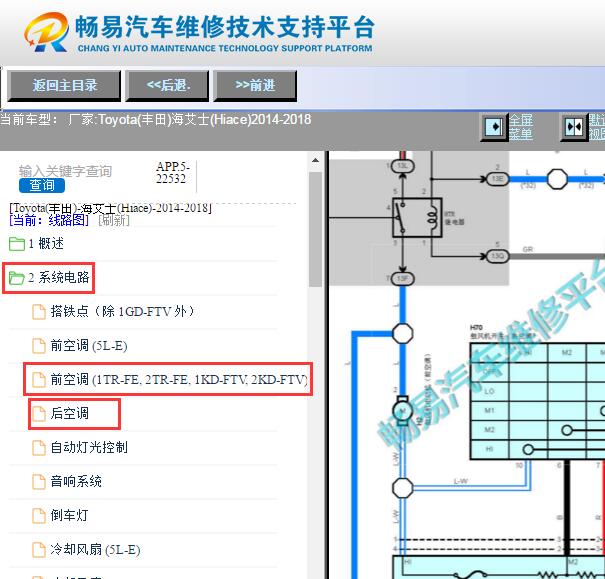Open the 前空调 (5L-E) document
The width and height of the screenshot is (605, 579).
[x=89, y=346]
